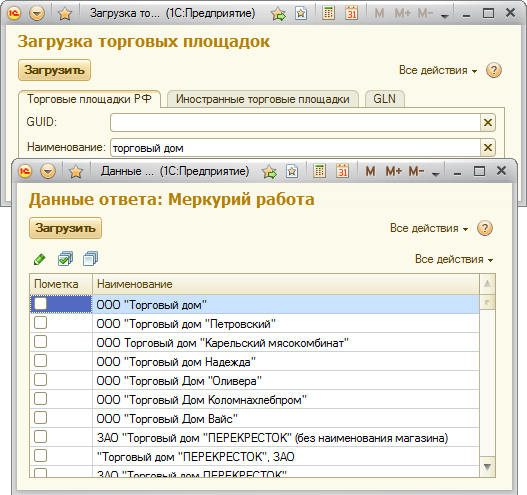Select row ООО "Торговый Дом Вайс"
This screenshot has height=495, width=527.
pos(254,419)
